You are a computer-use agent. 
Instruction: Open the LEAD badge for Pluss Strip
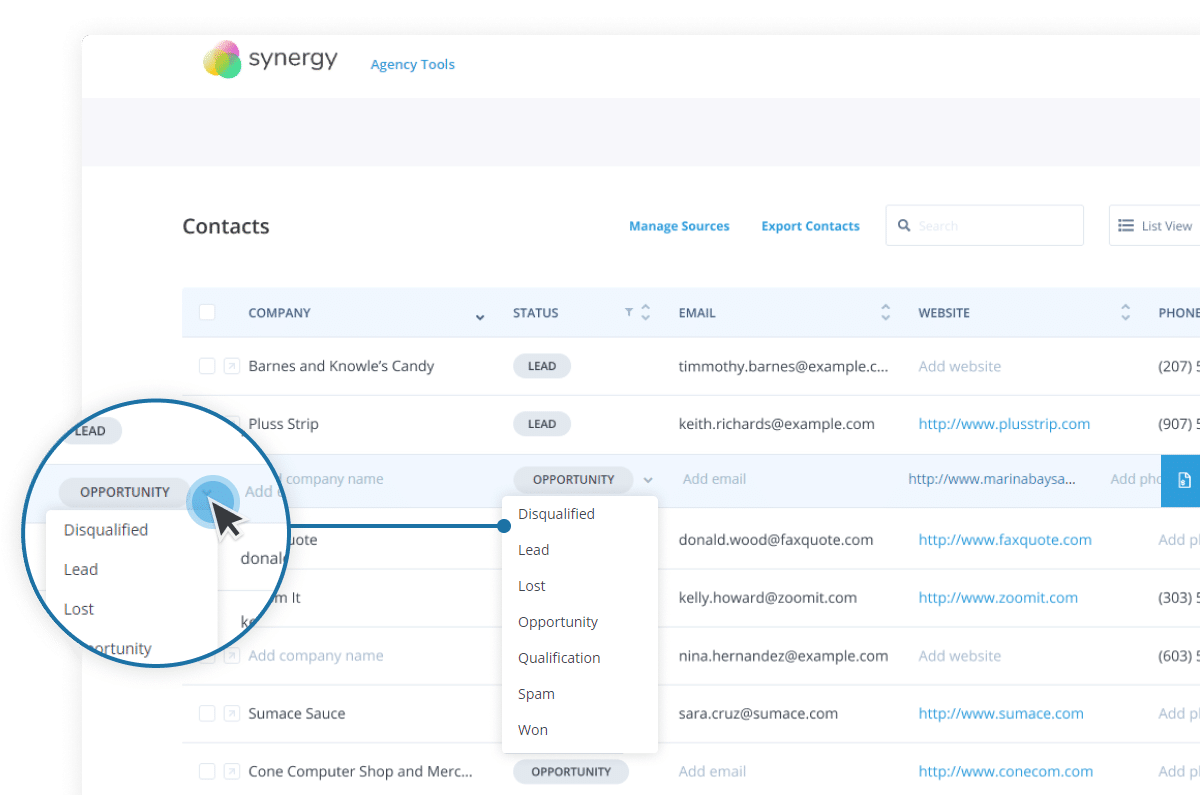[542, 424]
